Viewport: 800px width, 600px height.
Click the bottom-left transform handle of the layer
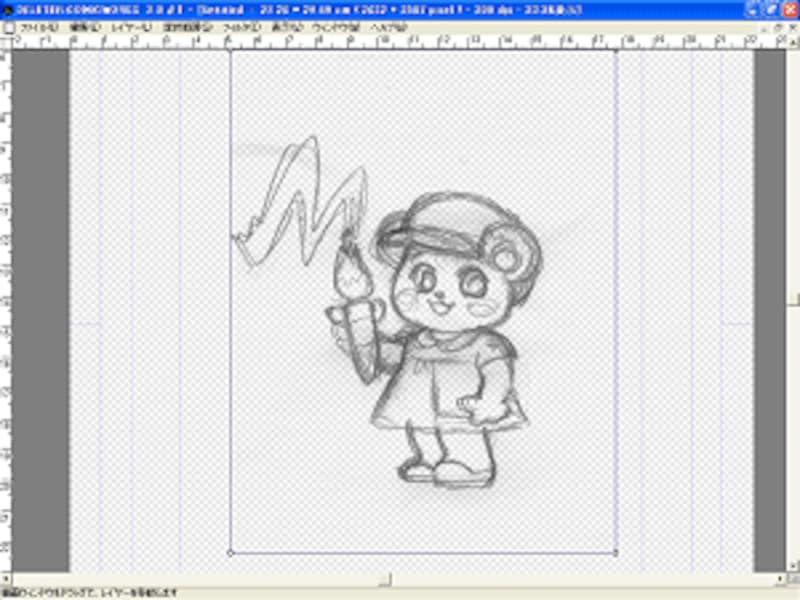230,553
